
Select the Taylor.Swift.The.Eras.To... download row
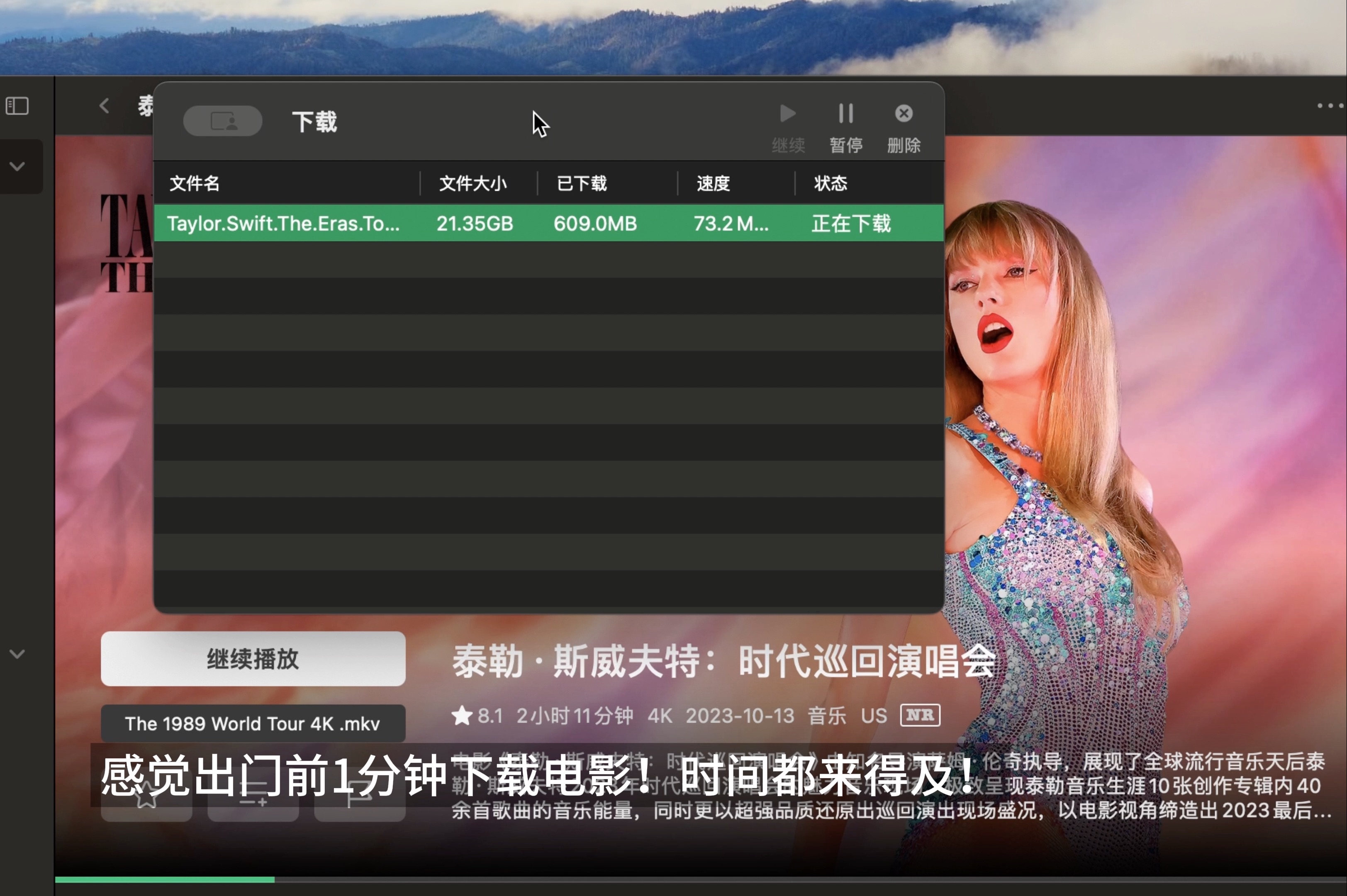point(548,223)
